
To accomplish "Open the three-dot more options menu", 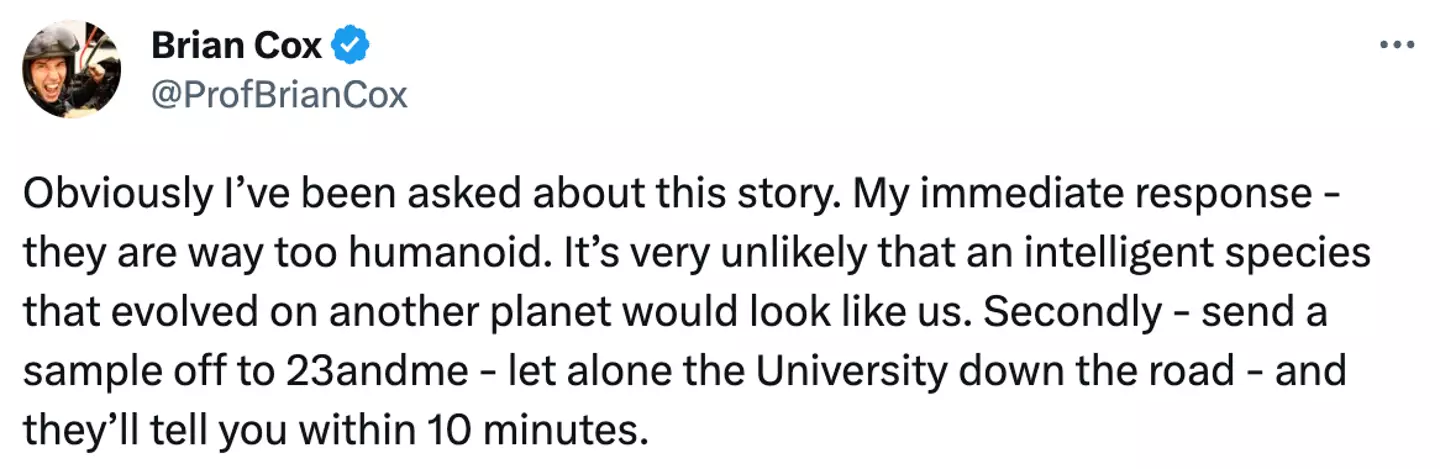I will coord(1396,46).
